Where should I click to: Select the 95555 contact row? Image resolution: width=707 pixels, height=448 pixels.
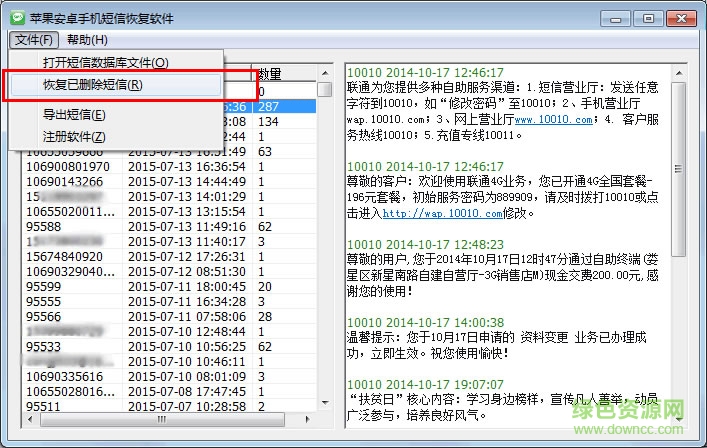click(x=169, y=302)
